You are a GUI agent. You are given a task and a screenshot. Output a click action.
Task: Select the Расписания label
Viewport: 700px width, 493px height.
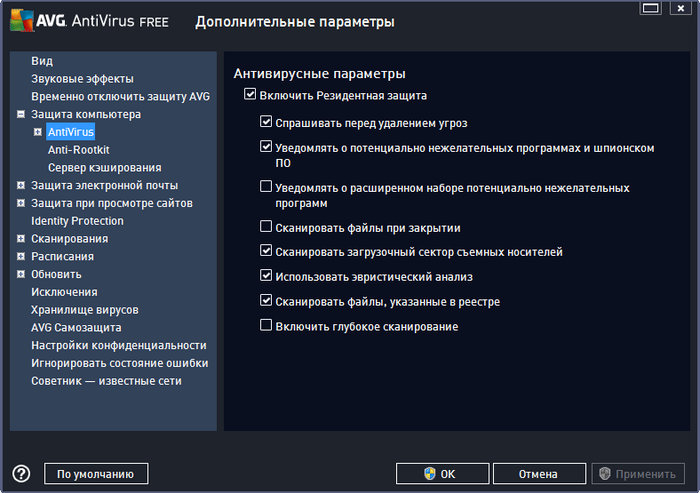62,256
